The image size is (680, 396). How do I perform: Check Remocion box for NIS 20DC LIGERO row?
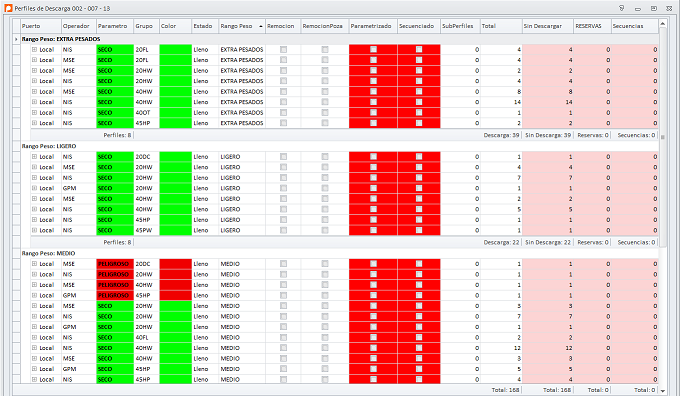[284, 157]
